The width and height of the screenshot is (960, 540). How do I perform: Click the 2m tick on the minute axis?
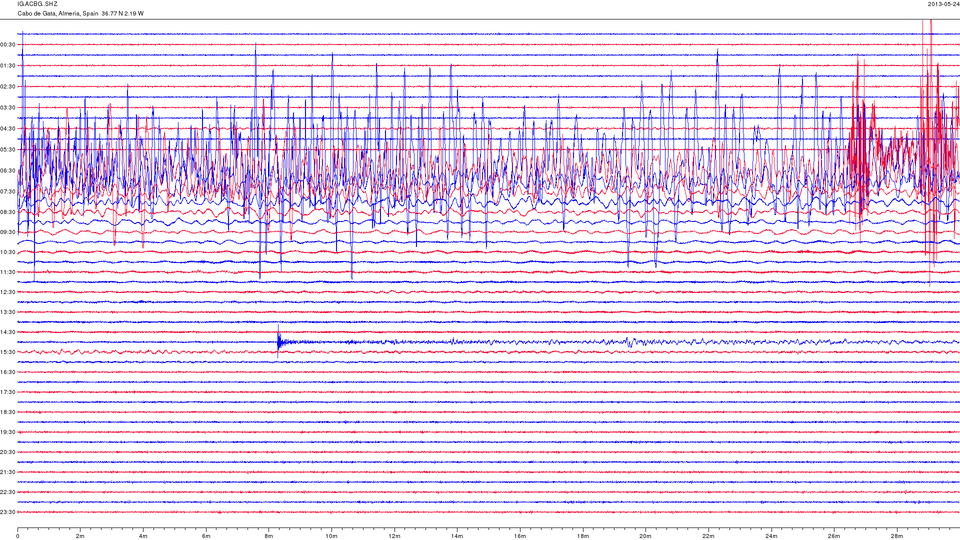point(80,536)
